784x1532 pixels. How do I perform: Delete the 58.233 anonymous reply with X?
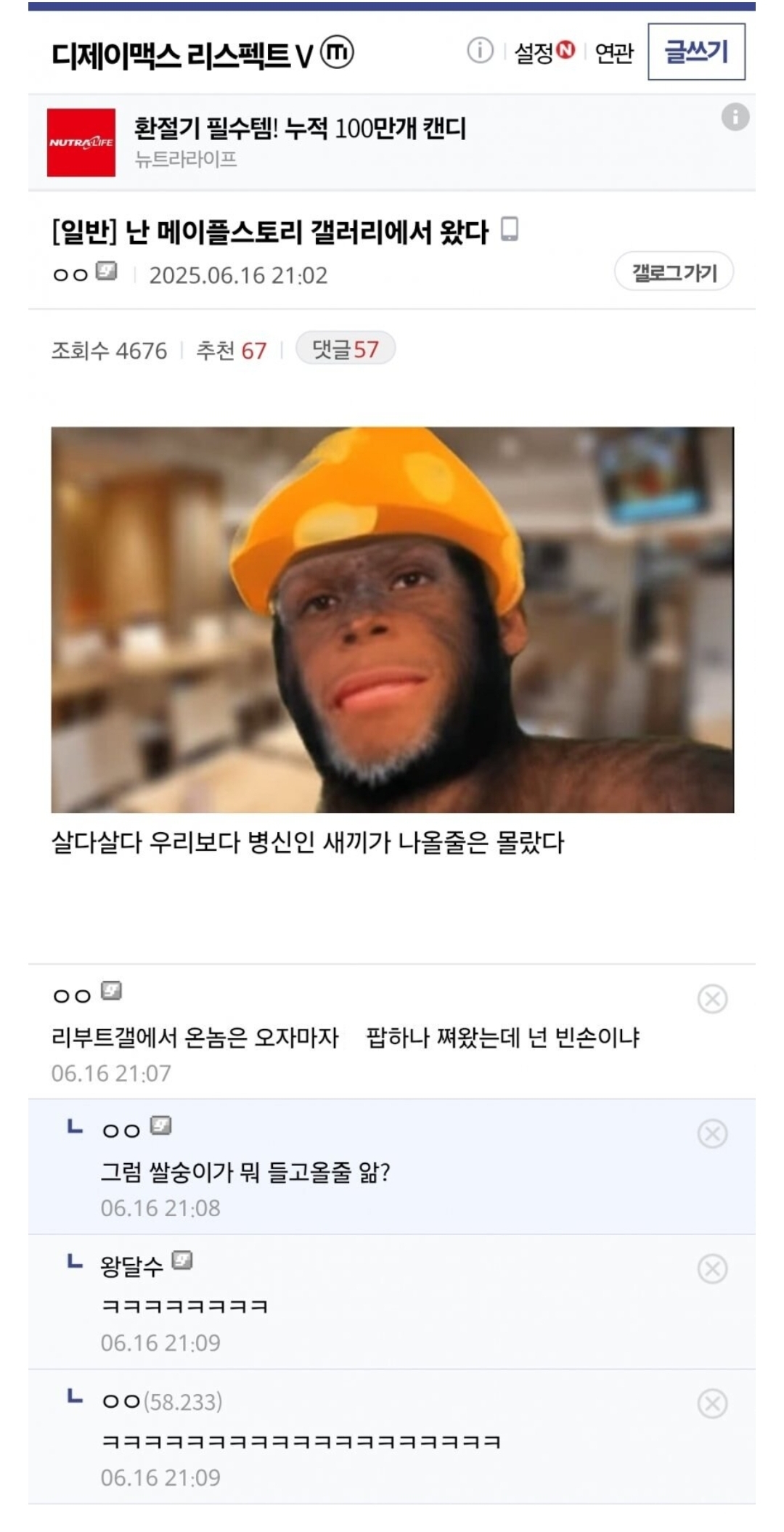[712, 1403]
